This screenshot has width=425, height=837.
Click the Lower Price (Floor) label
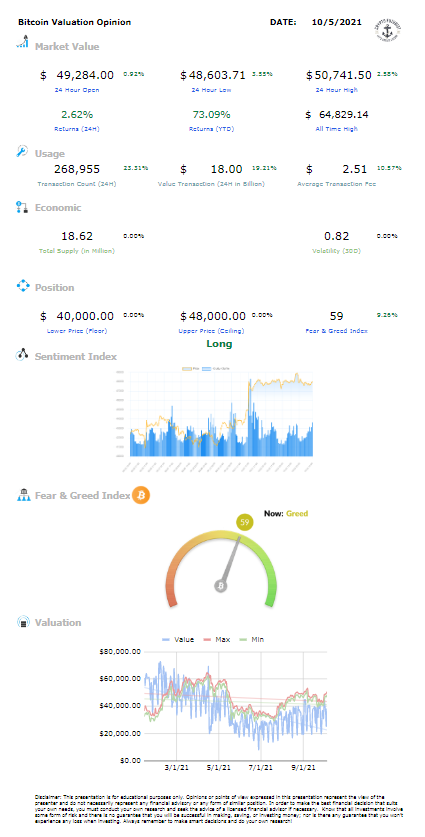77,330
